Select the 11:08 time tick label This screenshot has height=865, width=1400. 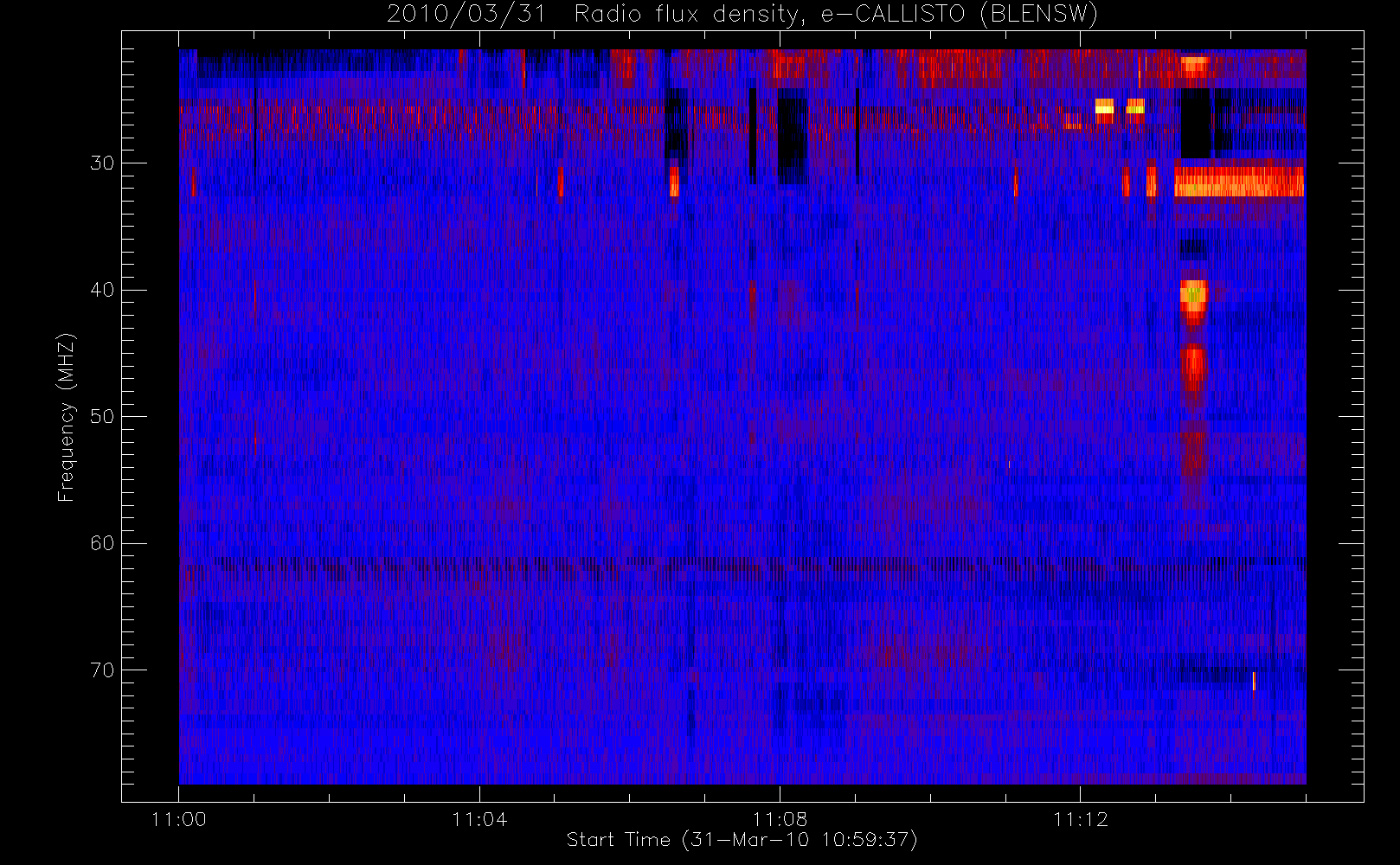point(780,819)
